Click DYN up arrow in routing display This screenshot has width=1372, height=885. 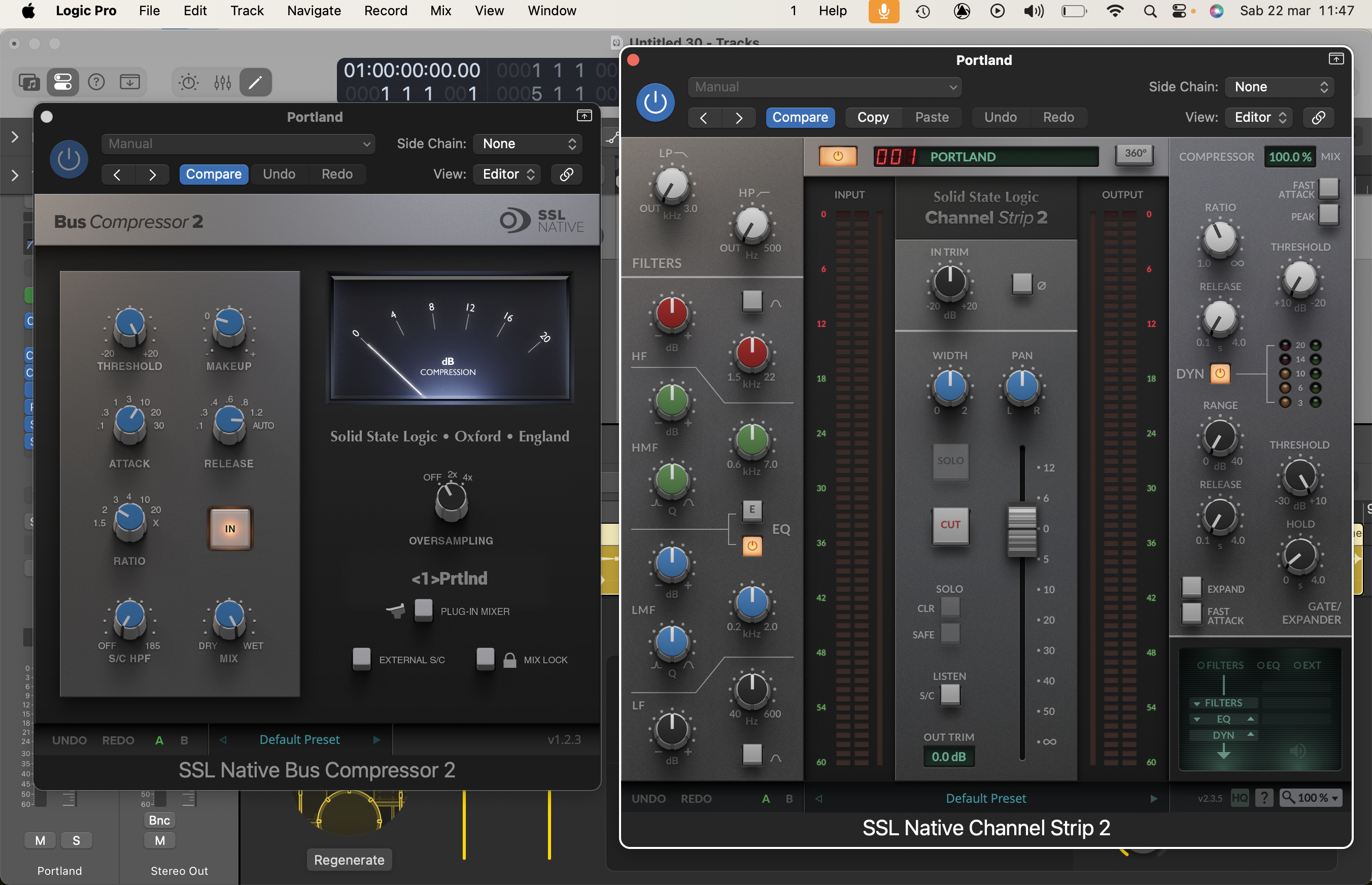pyautogui.click(x=1250, y=734)
